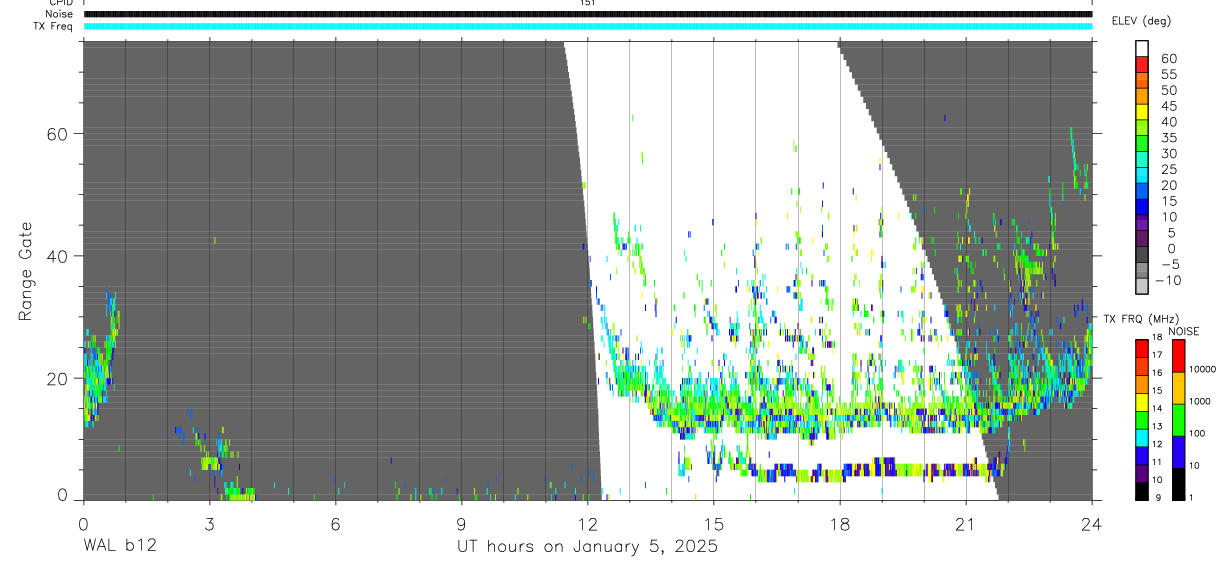Viewport: 1228px width, 567px height.
Task: Select x-axis tick label '3'
Action: coord(209,524)
